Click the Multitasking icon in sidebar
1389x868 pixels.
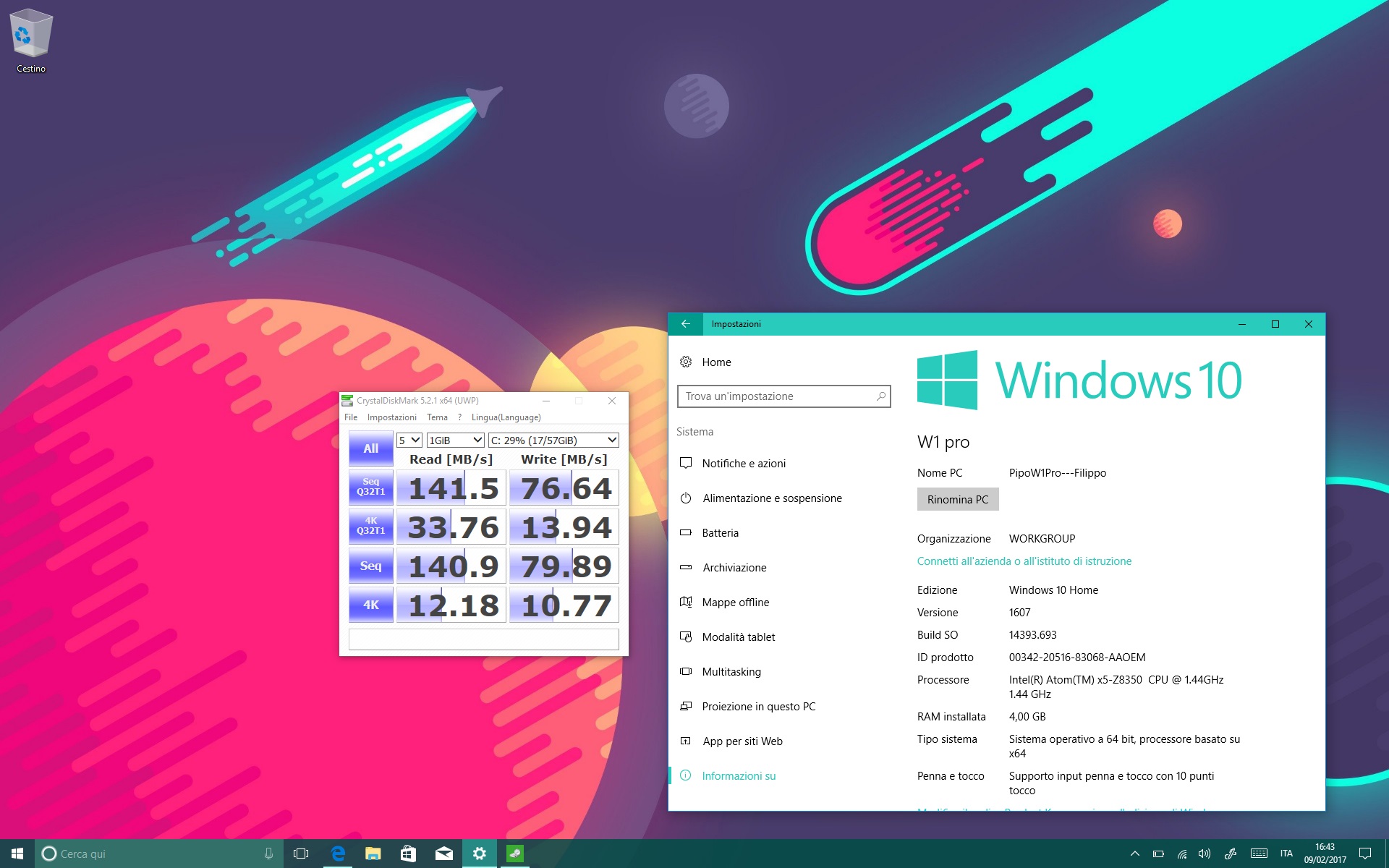[686, 671]
